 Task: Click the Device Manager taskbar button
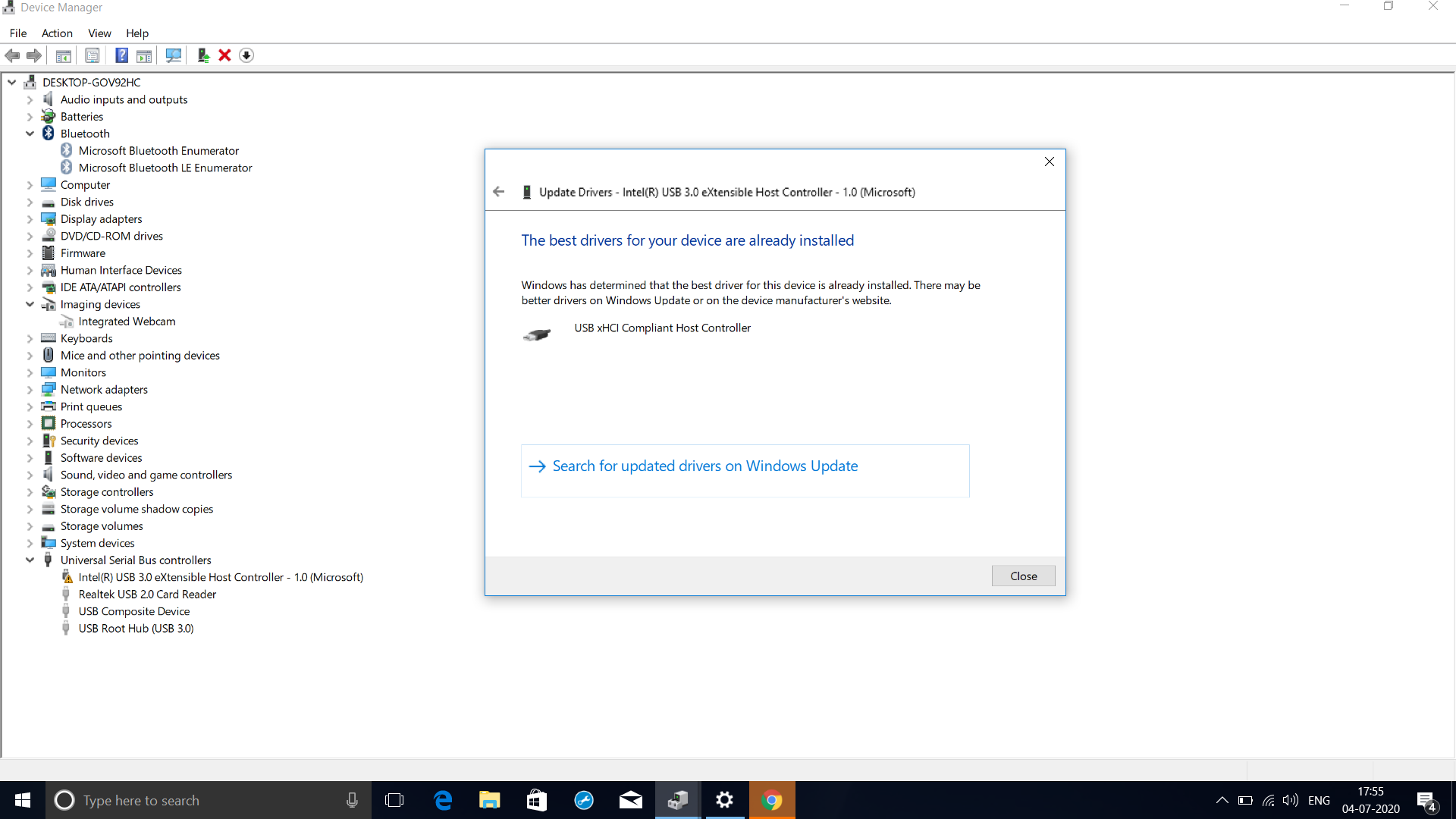[678, 800]
